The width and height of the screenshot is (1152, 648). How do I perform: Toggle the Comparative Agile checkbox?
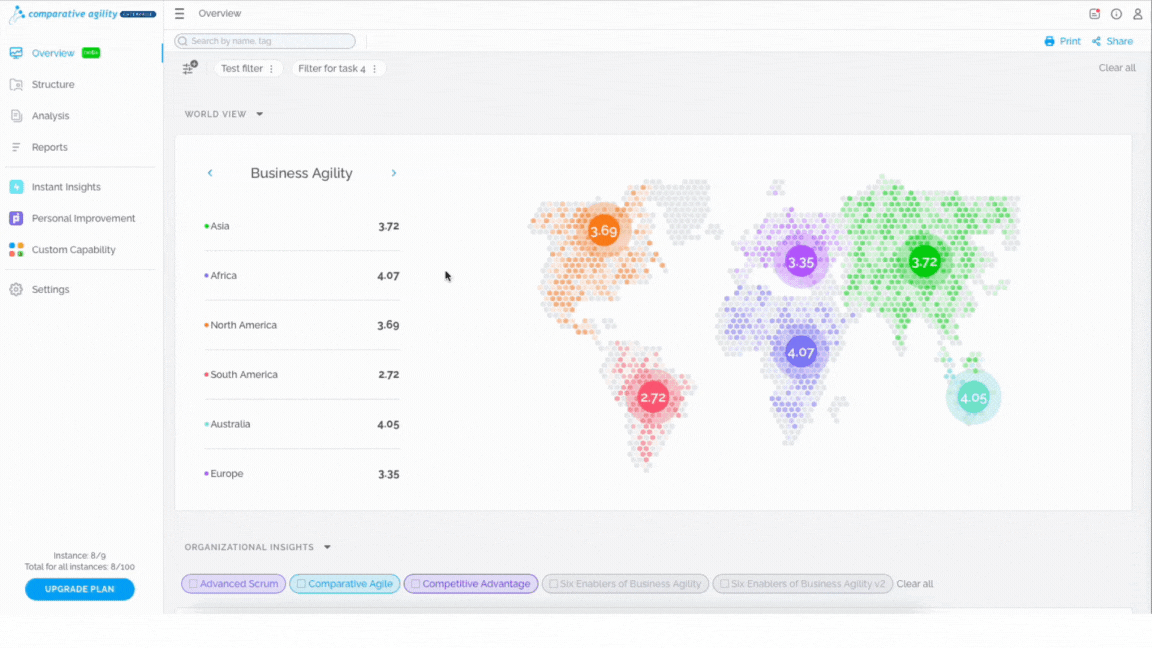click(x=301, y=583)
